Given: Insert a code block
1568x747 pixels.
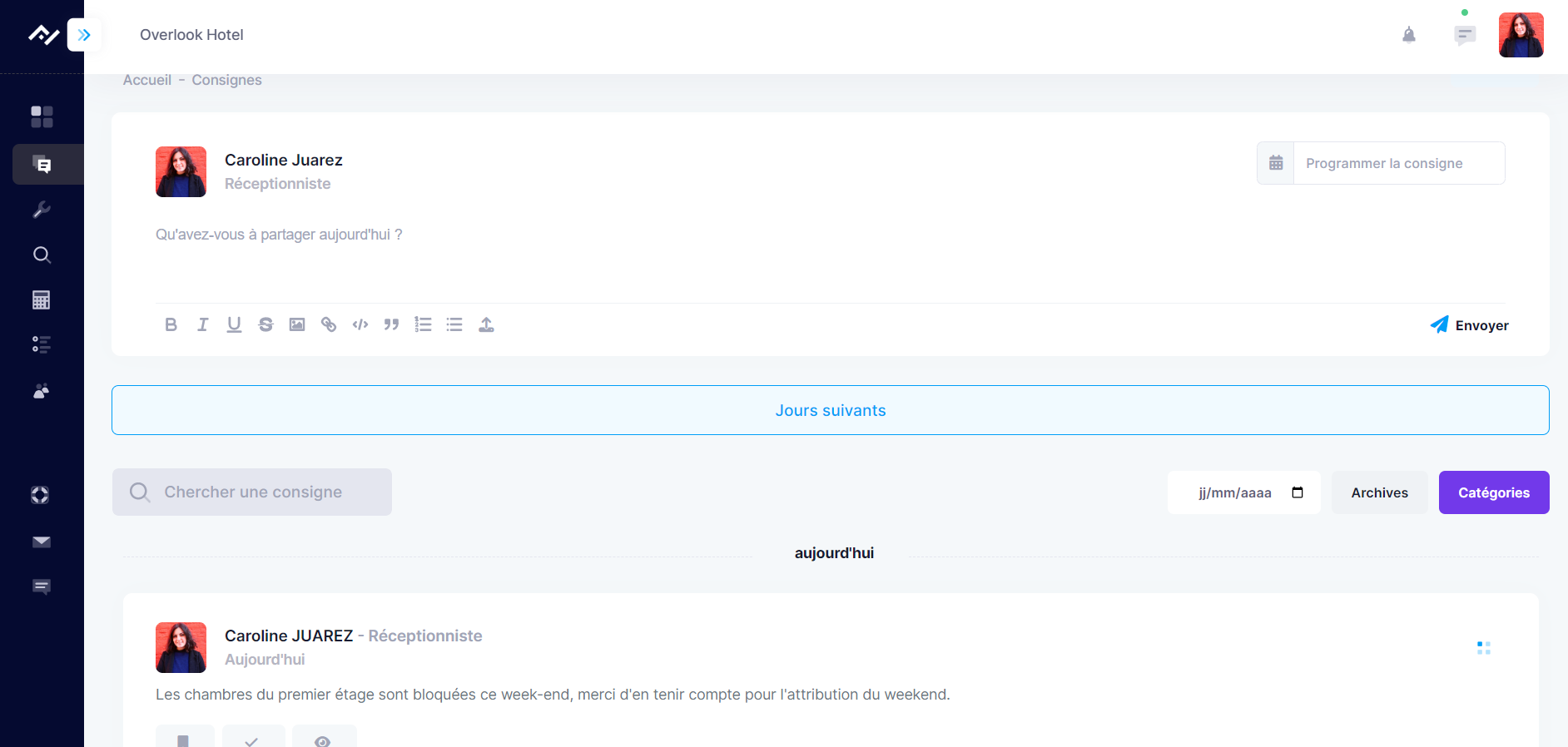Looking at the screenshot, I should coord(360,324).
